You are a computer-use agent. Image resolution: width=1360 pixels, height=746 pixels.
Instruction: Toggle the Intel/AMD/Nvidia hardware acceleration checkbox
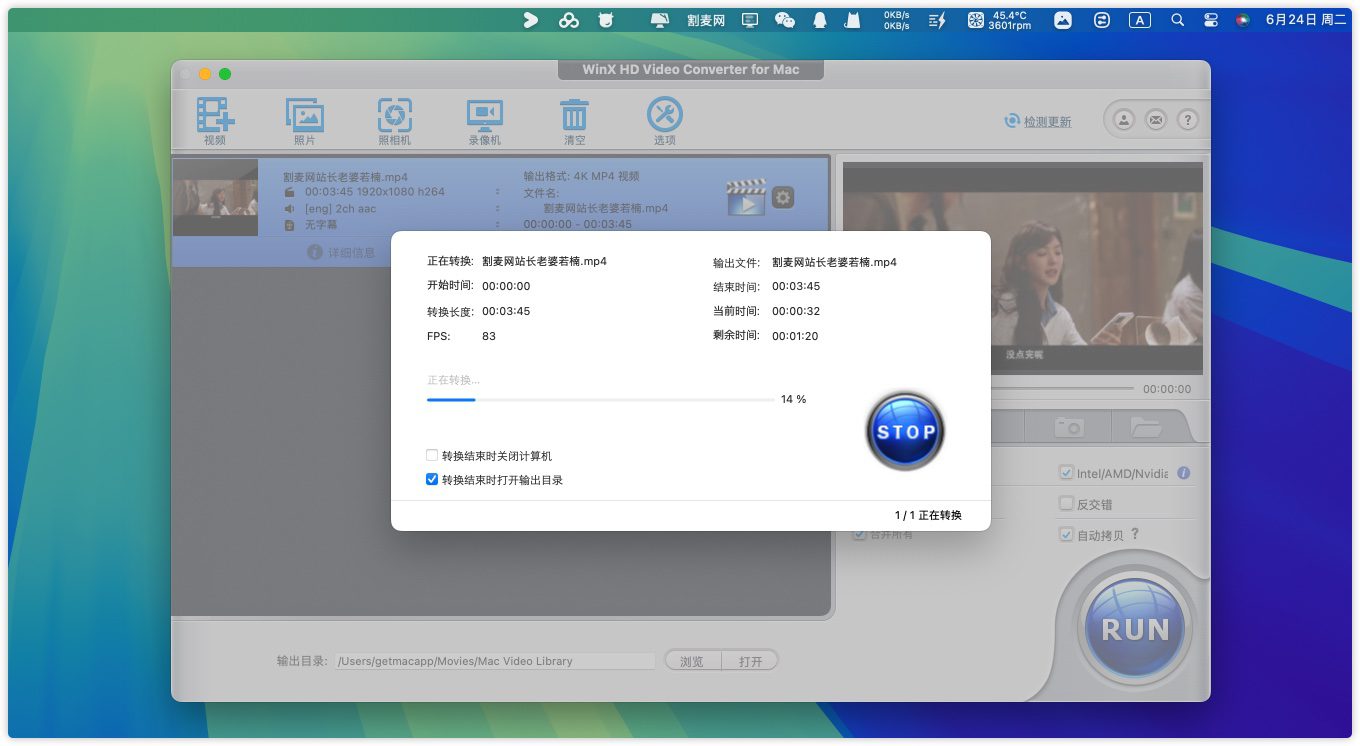click(1066, 473)
